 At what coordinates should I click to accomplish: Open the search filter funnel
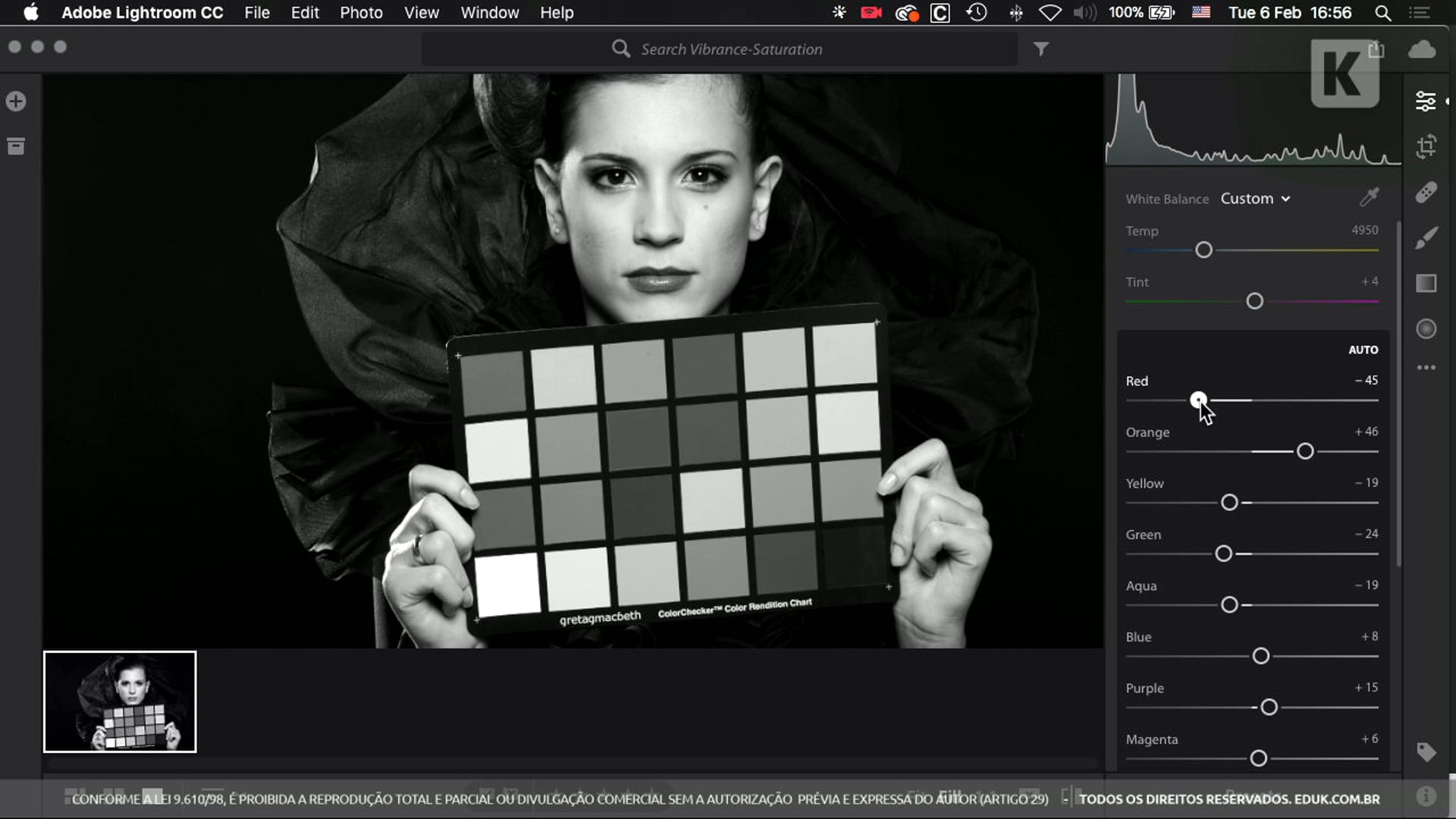[1041, 49]
